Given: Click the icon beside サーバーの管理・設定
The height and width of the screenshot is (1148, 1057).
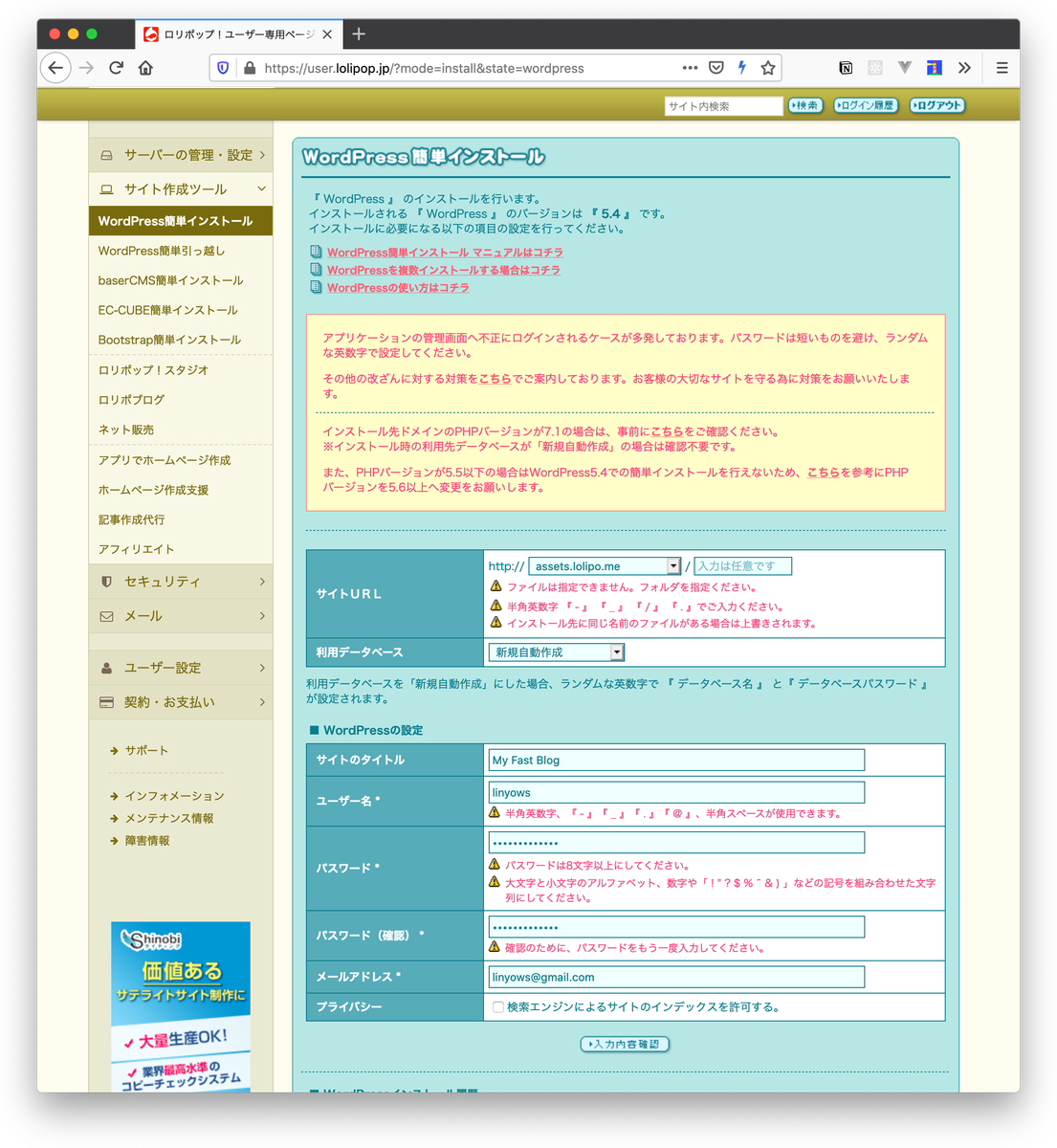Looking at the screenshot, I should pyautogui.click(x=106, y=154).
